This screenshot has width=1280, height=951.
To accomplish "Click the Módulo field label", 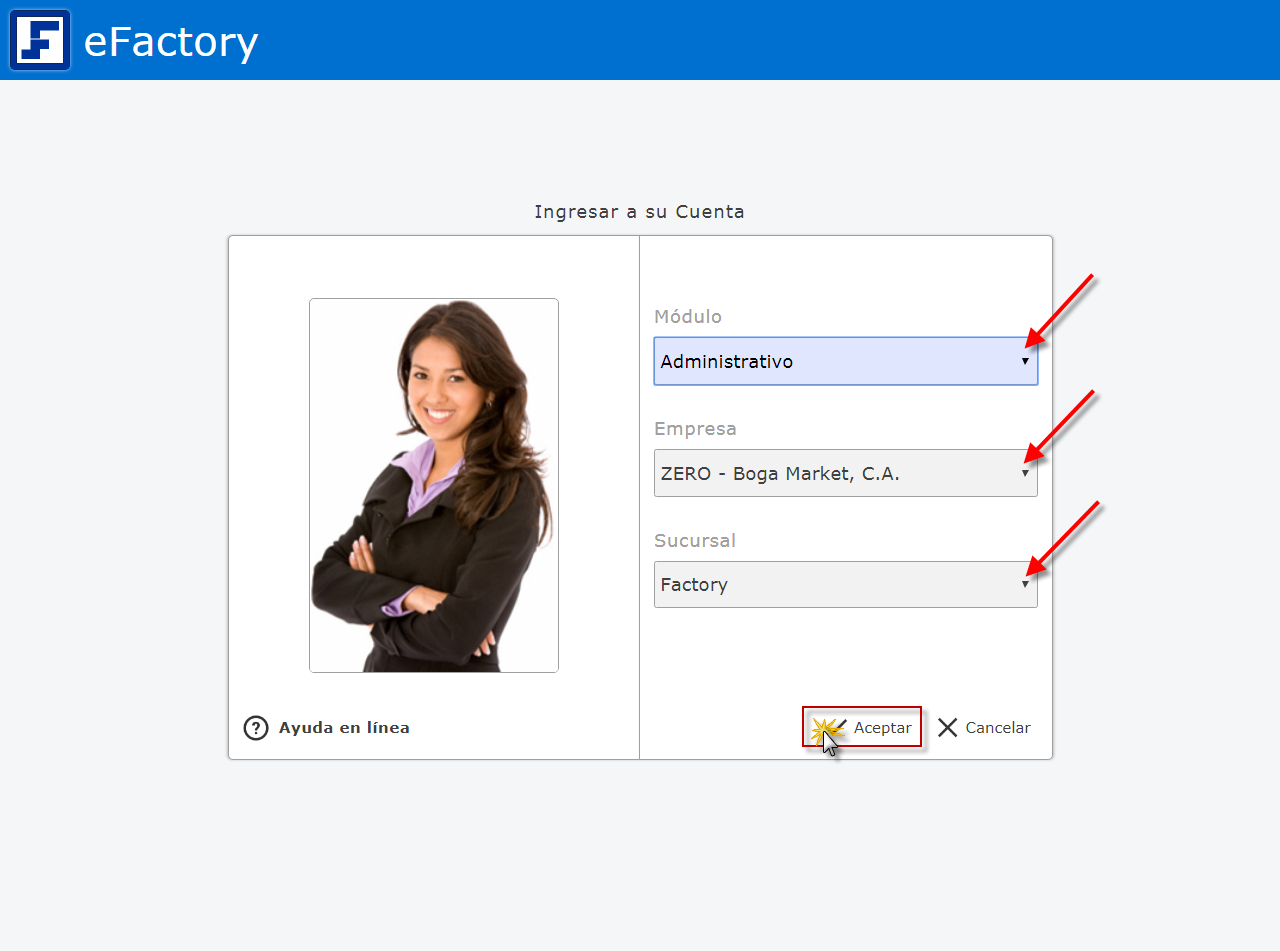I will 688,317.
